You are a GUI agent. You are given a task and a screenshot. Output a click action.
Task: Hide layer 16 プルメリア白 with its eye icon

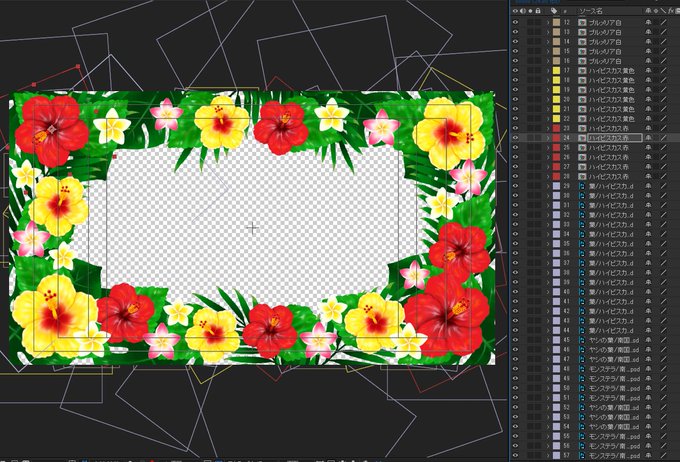pyautogui.click(x=515, y=61)
